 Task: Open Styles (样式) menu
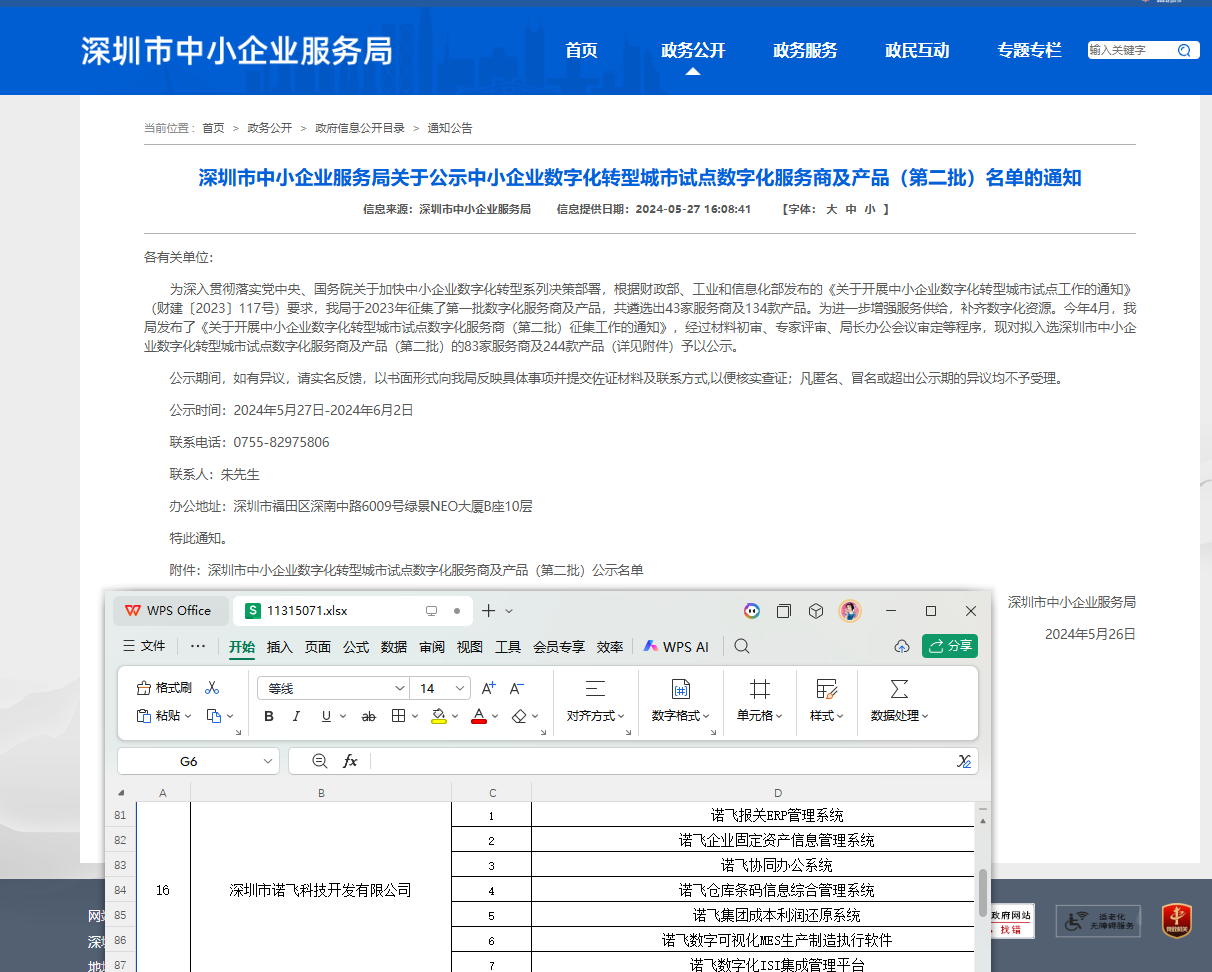(827, 701)
